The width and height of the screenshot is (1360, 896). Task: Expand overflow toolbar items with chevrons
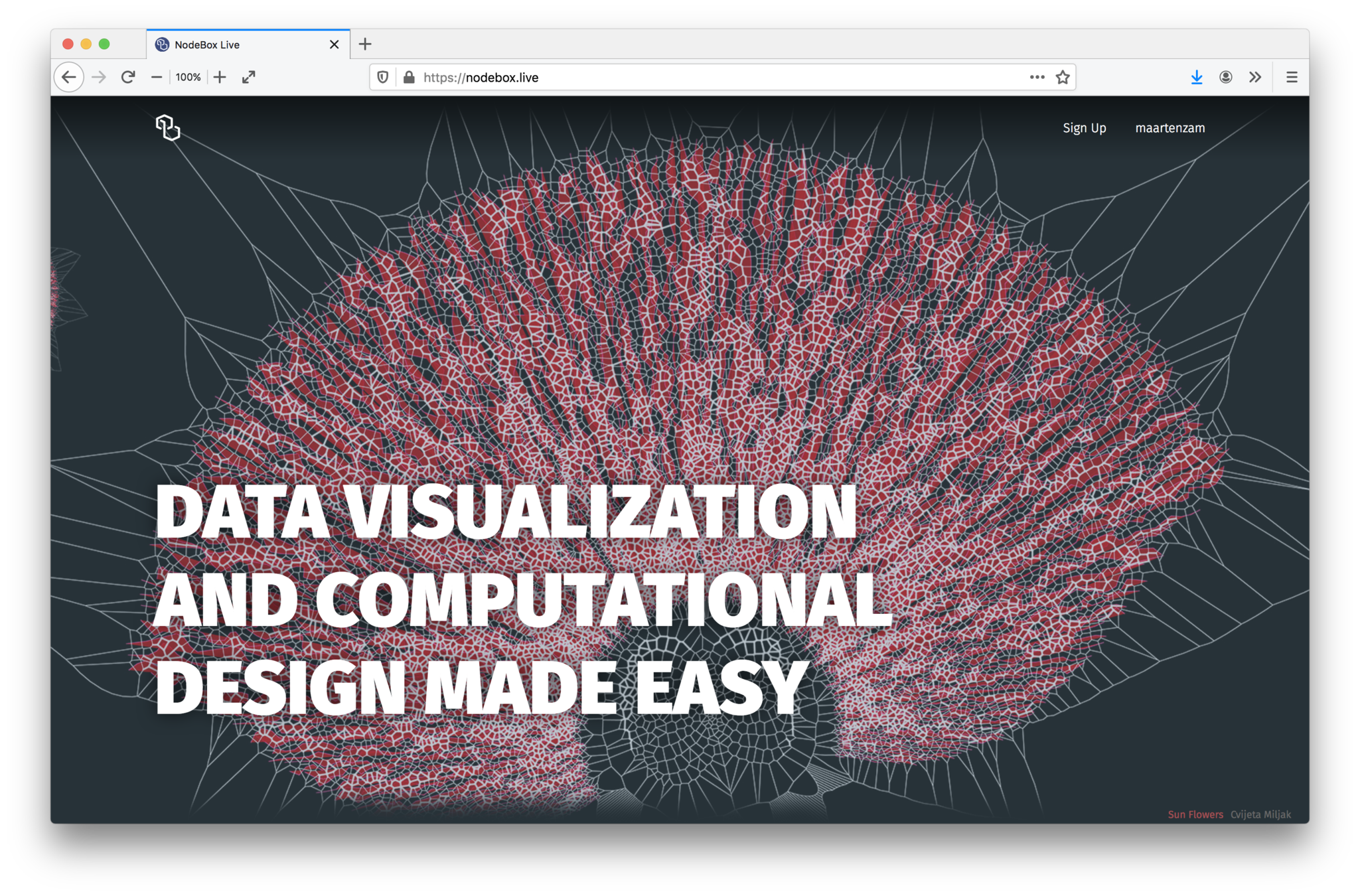click(1254, 77)
